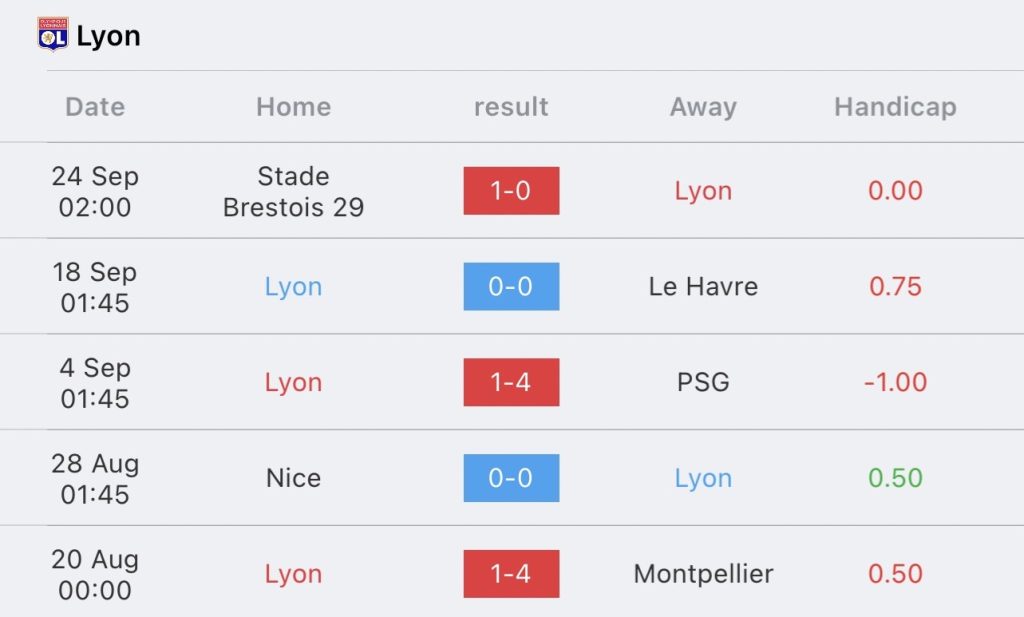1024x617 pixels.
Task: Click the green 0.50 handicap value
Action: click(895, 478)
